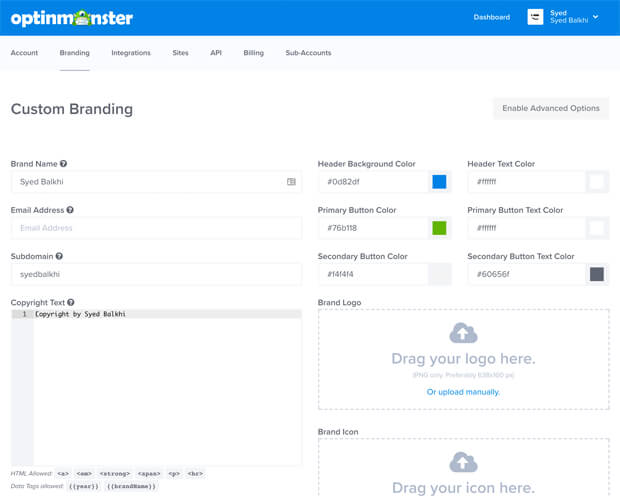Go to the Sites tab
The image size is (620, 496).
click(180, 53)
